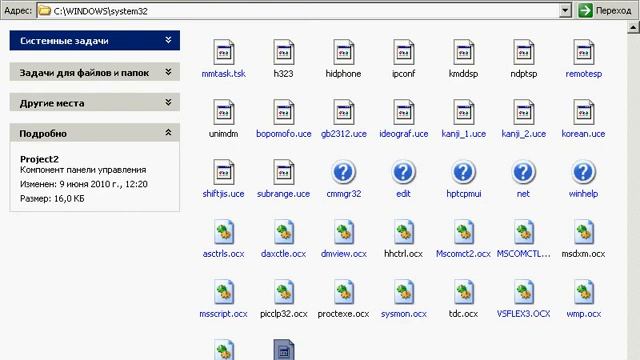Select the cmmgr32 help file icon
This screenshot has height=360, width=640.
pyautogui.click(x=344, y=172)
